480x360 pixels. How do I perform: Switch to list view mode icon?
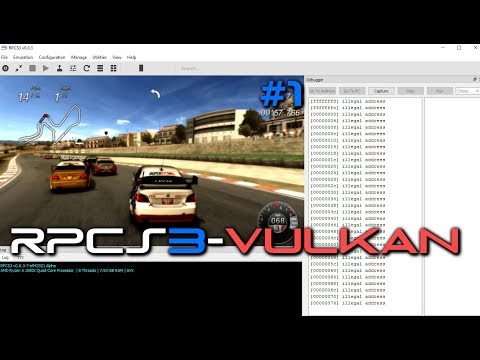100,68
